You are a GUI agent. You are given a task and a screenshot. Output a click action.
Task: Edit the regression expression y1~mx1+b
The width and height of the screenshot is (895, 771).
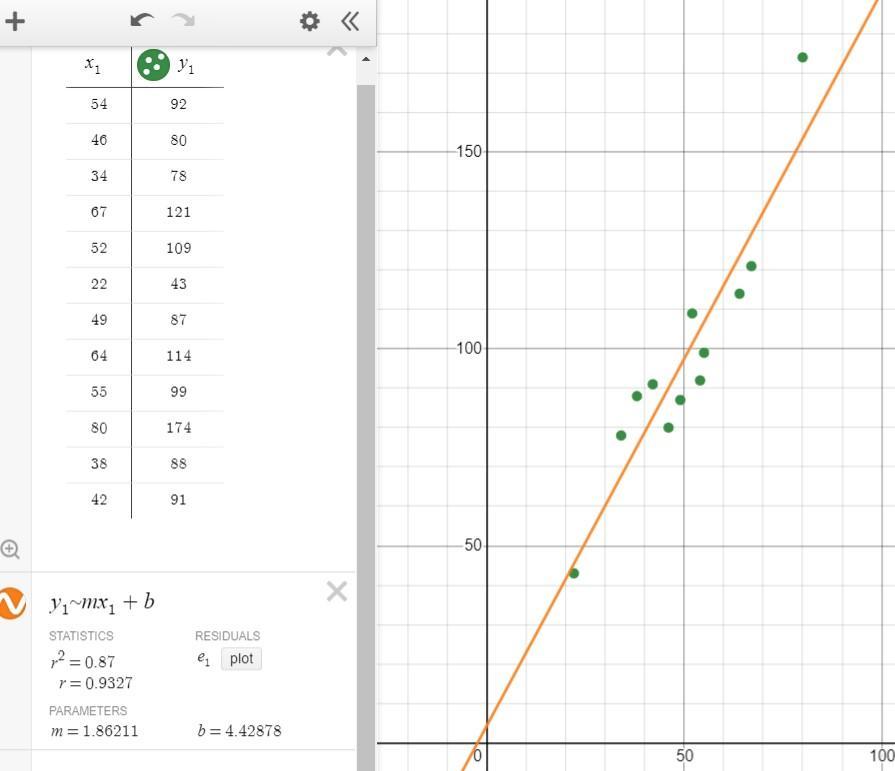102,603
